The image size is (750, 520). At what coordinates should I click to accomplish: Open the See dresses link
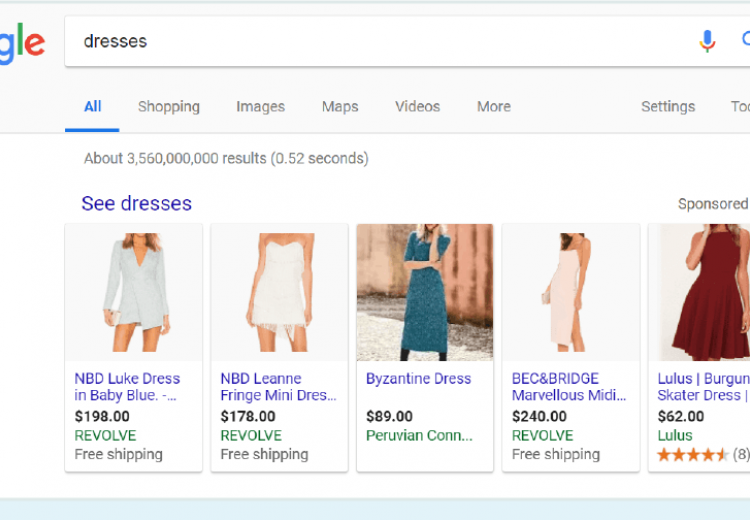(x=136, y=203)
